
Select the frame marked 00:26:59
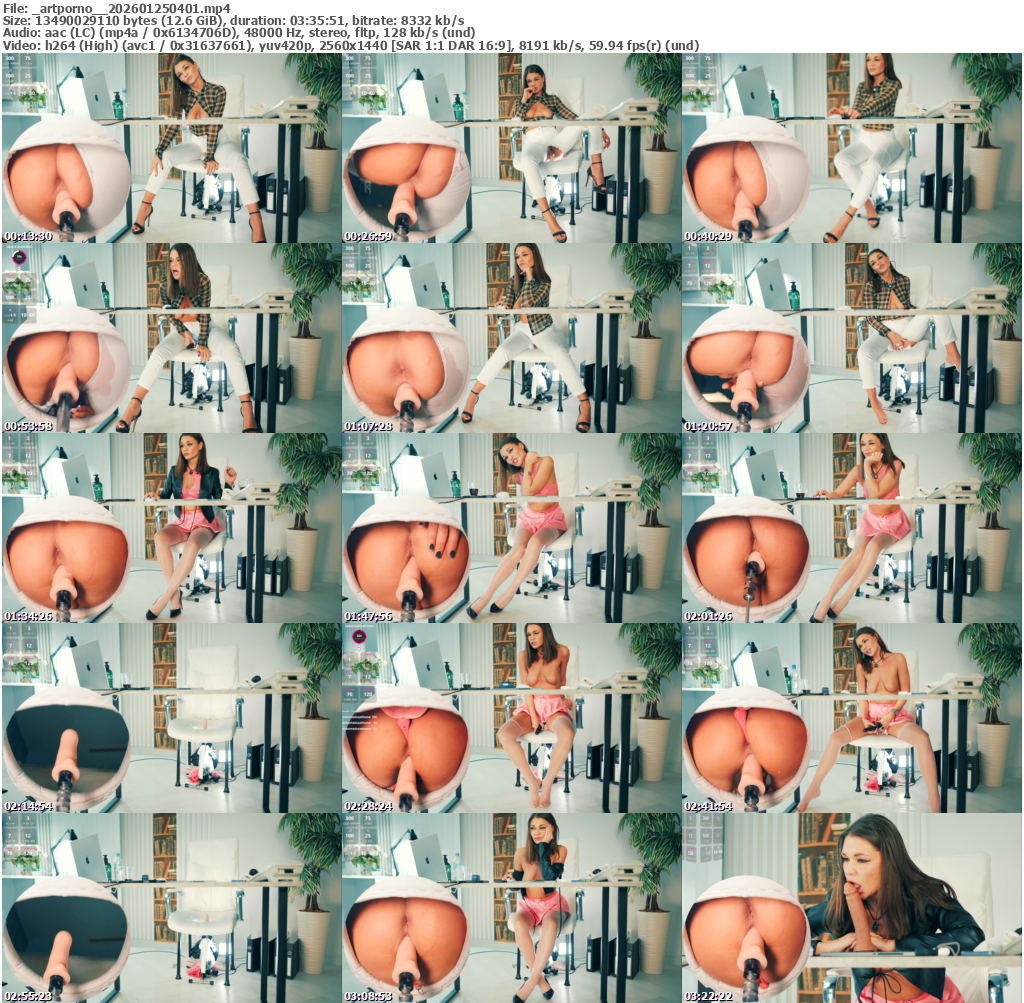[511, 148]
